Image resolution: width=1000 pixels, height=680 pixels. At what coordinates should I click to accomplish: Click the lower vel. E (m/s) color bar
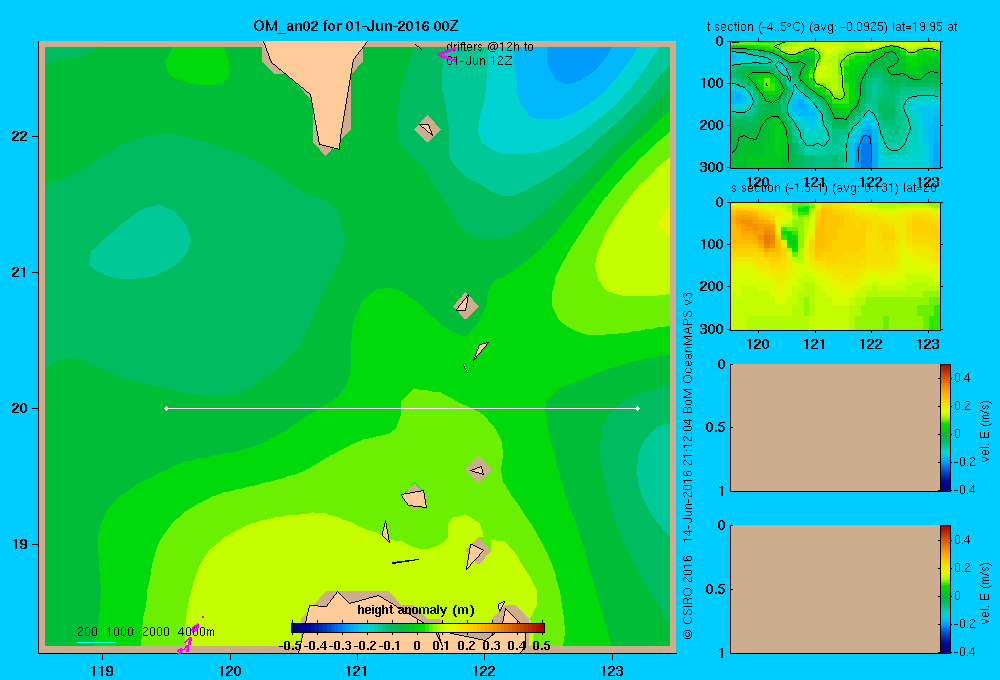click(945, 589)
